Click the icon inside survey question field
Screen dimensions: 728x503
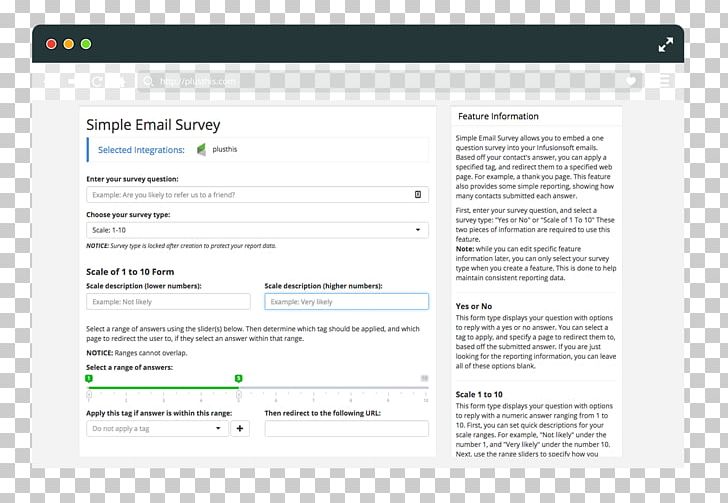tap(418, 194)
